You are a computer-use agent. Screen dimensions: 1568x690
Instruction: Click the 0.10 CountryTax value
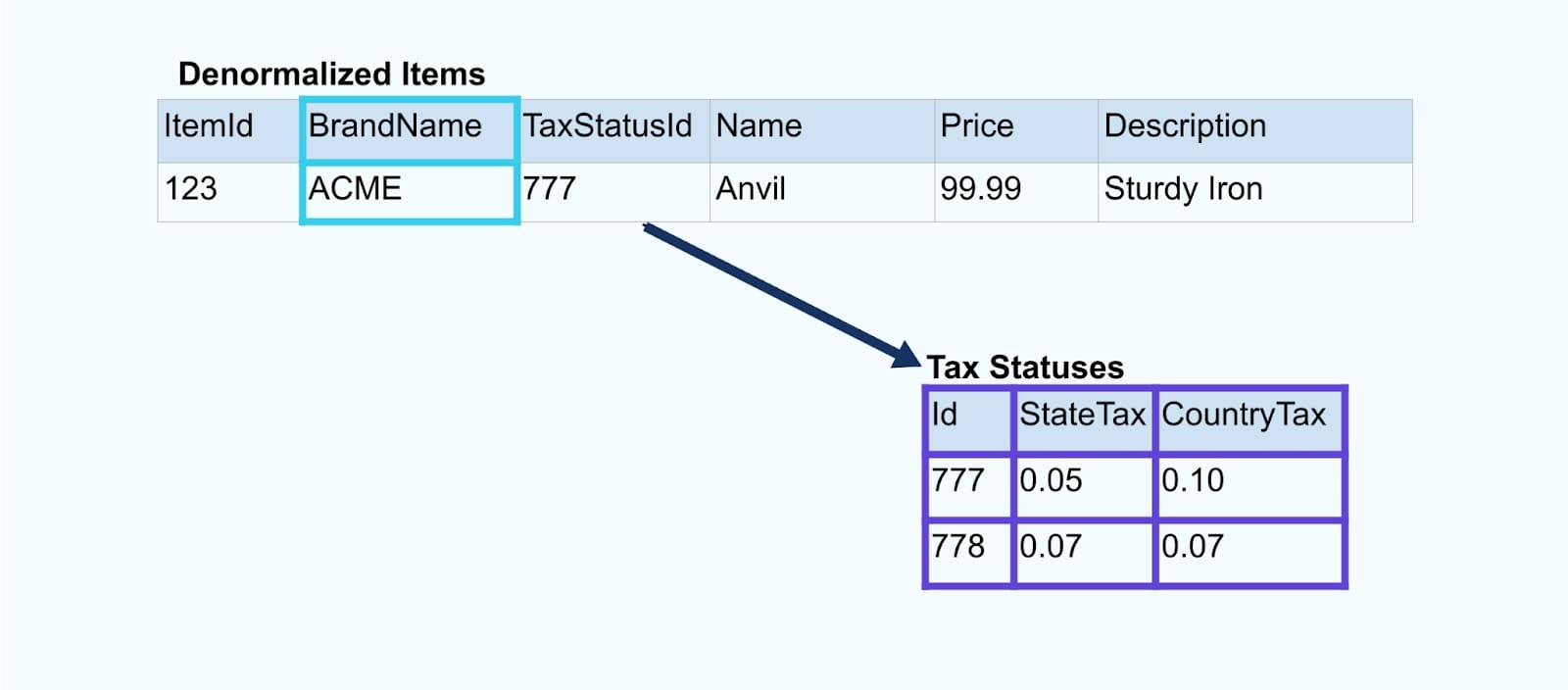[1250, 486]
